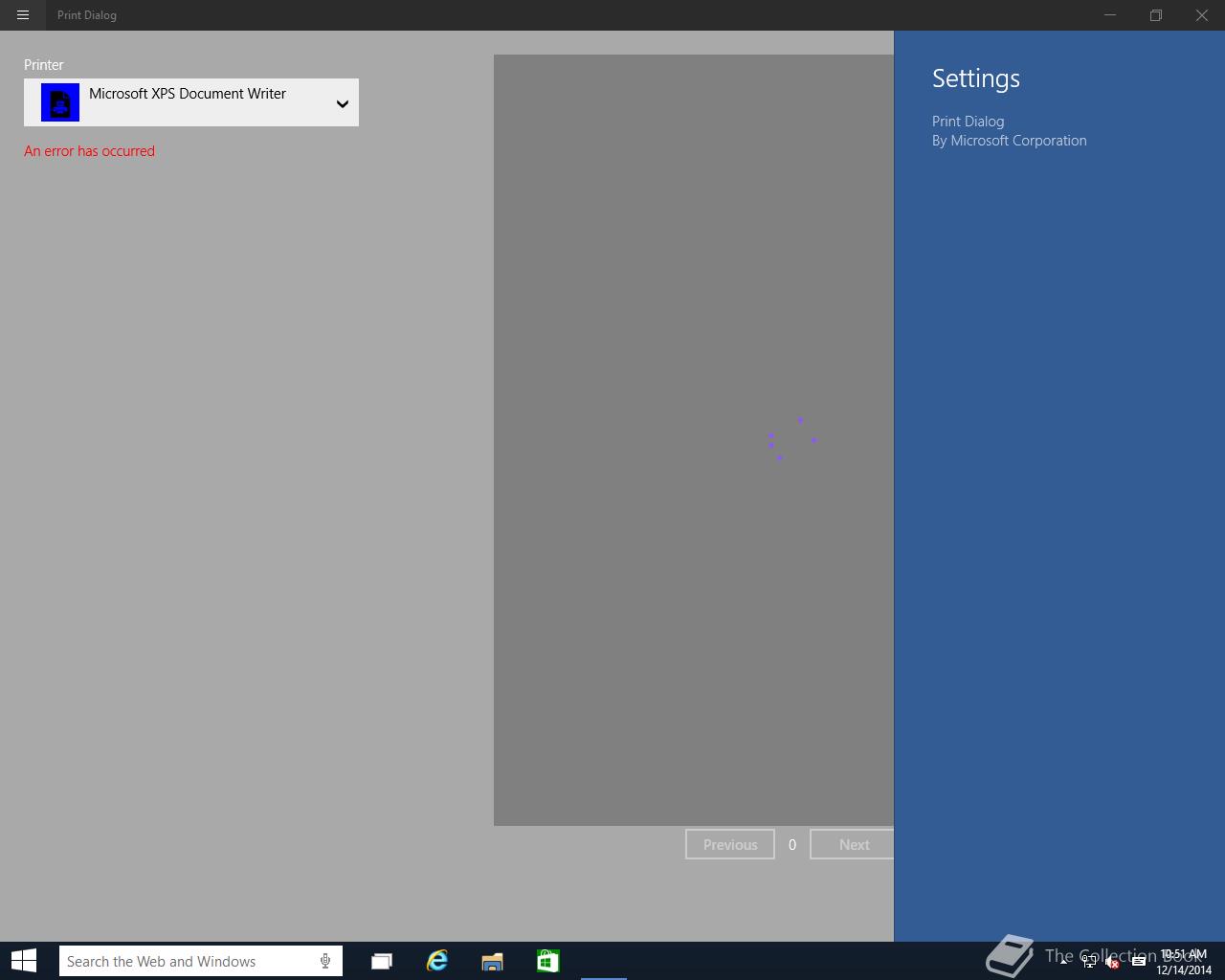Click 'Print Dialog' text in Settings pane

[968, 122]
